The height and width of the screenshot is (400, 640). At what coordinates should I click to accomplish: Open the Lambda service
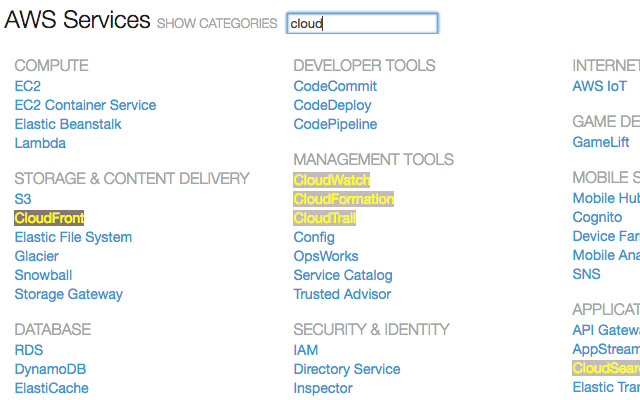pos(40,143)
